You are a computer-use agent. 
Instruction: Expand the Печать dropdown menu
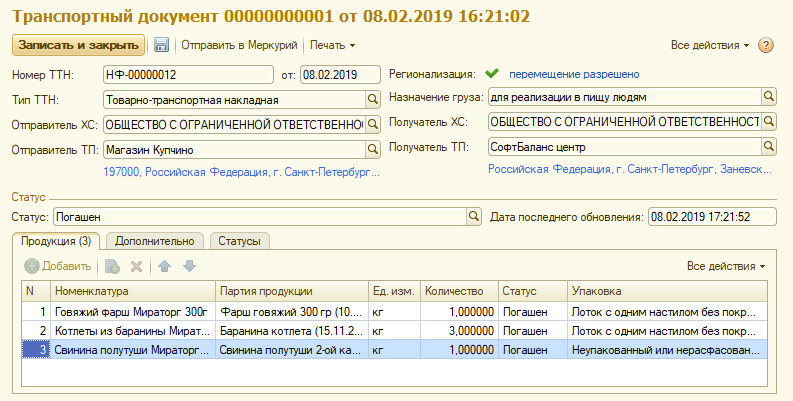[332, 46]
